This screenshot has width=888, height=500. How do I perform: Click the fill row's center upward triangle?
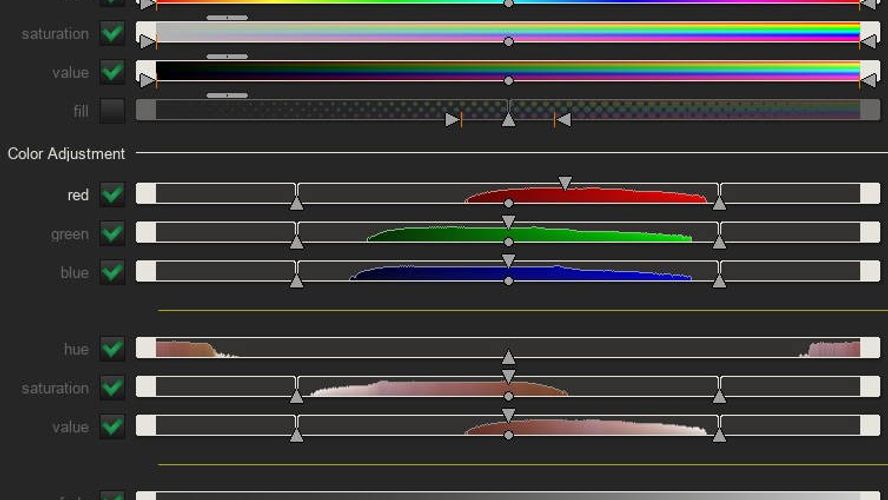[x=508, y=120]
